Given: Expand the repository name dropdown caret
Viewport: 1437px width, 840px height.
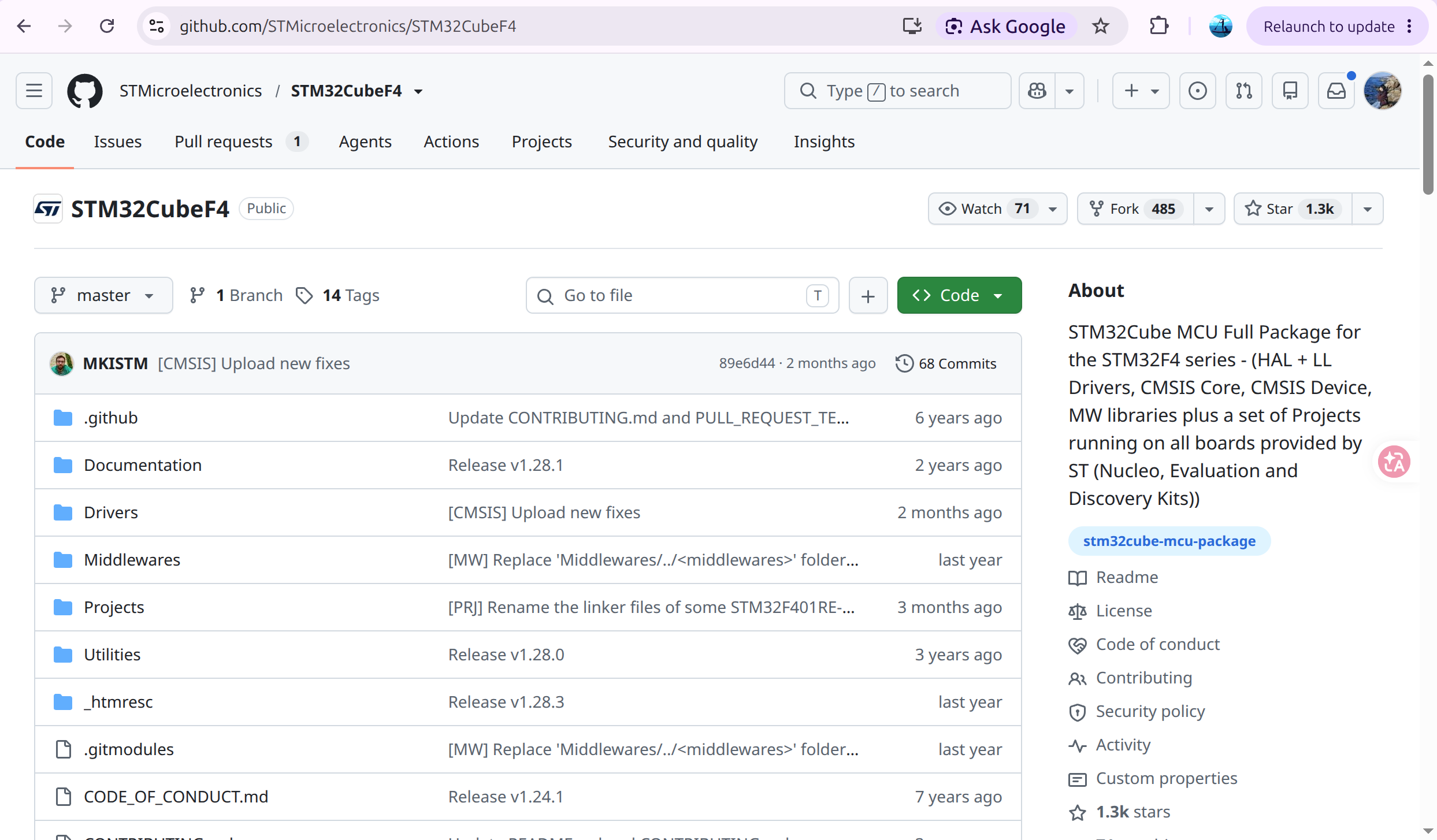Looking at the screenshot, I should (418, 91).
